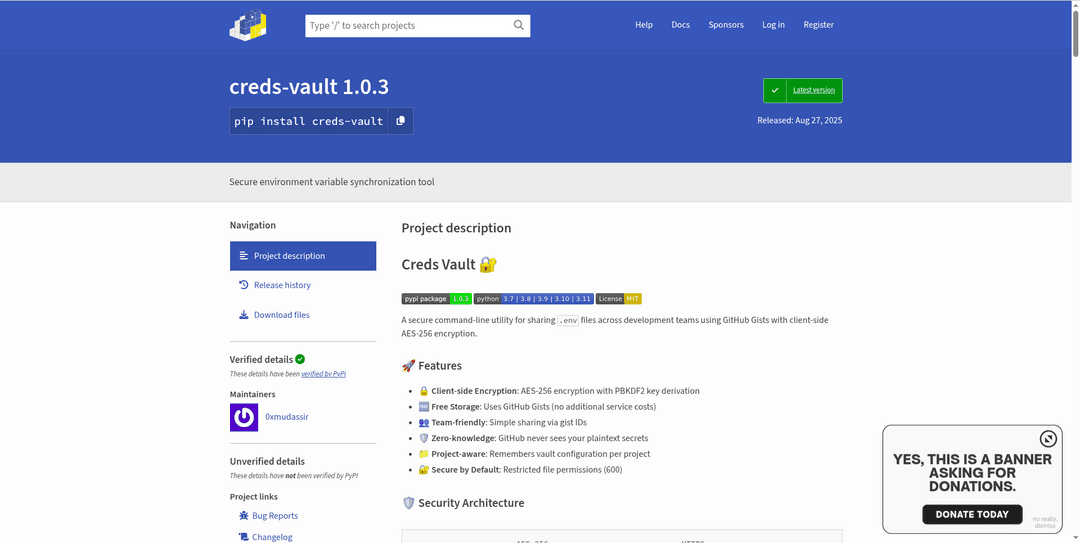The height and width of the screenshot is (543, 1080).
Task: Click the pip install creds-vault command text
Action: coord(309,121)
